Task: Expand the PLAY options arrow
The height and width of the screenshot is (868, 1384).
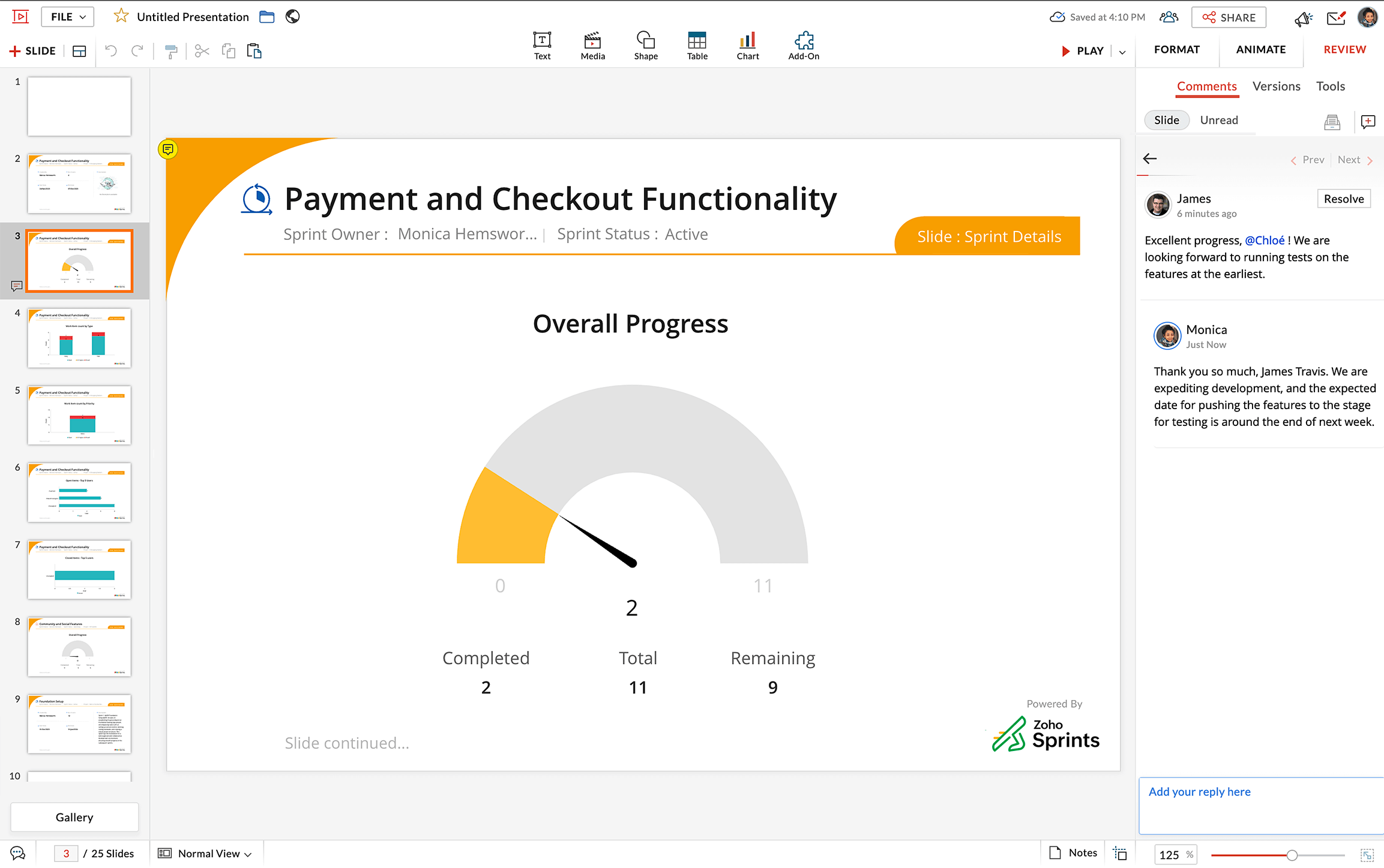Action: (1122, 52)
